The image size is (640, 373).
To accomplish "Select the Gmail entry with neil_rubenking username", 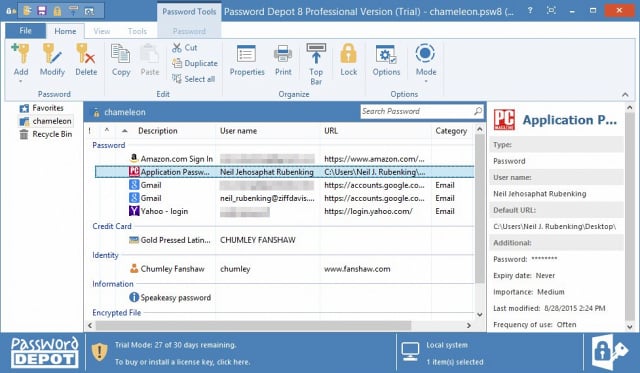I will pos(284,198).
